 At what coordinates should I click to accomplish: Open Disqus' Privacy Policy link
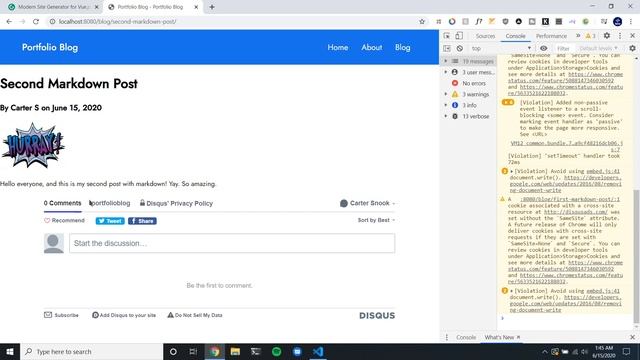pos(176,203)
